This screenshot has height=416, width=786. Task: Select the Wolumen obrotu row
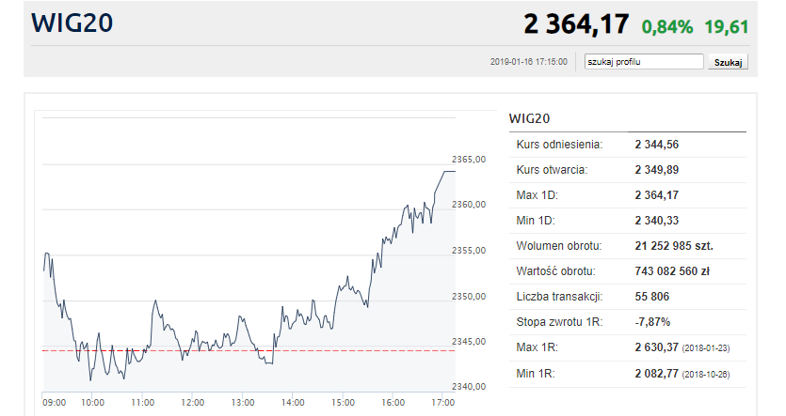pos(627,246)
